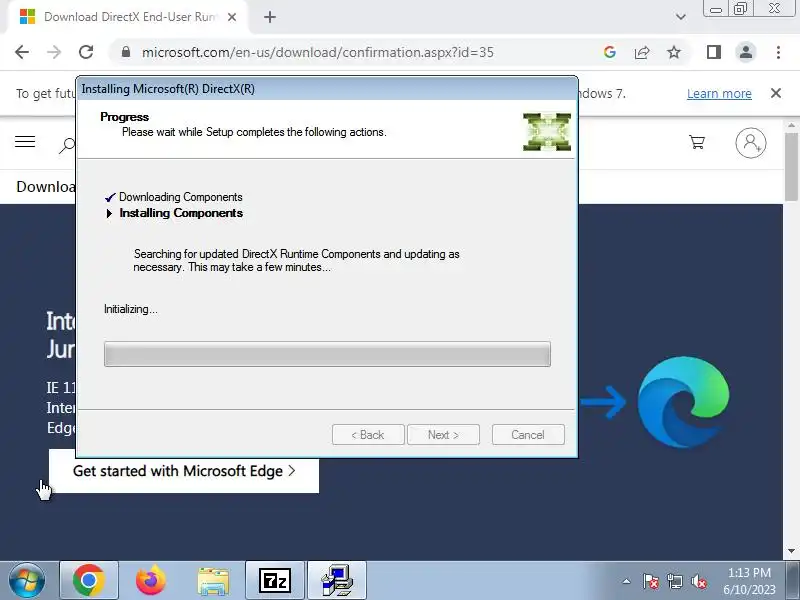800x600 pixels.
Task: Click the page scrollbar up arrow
Action: pos(791,126)
